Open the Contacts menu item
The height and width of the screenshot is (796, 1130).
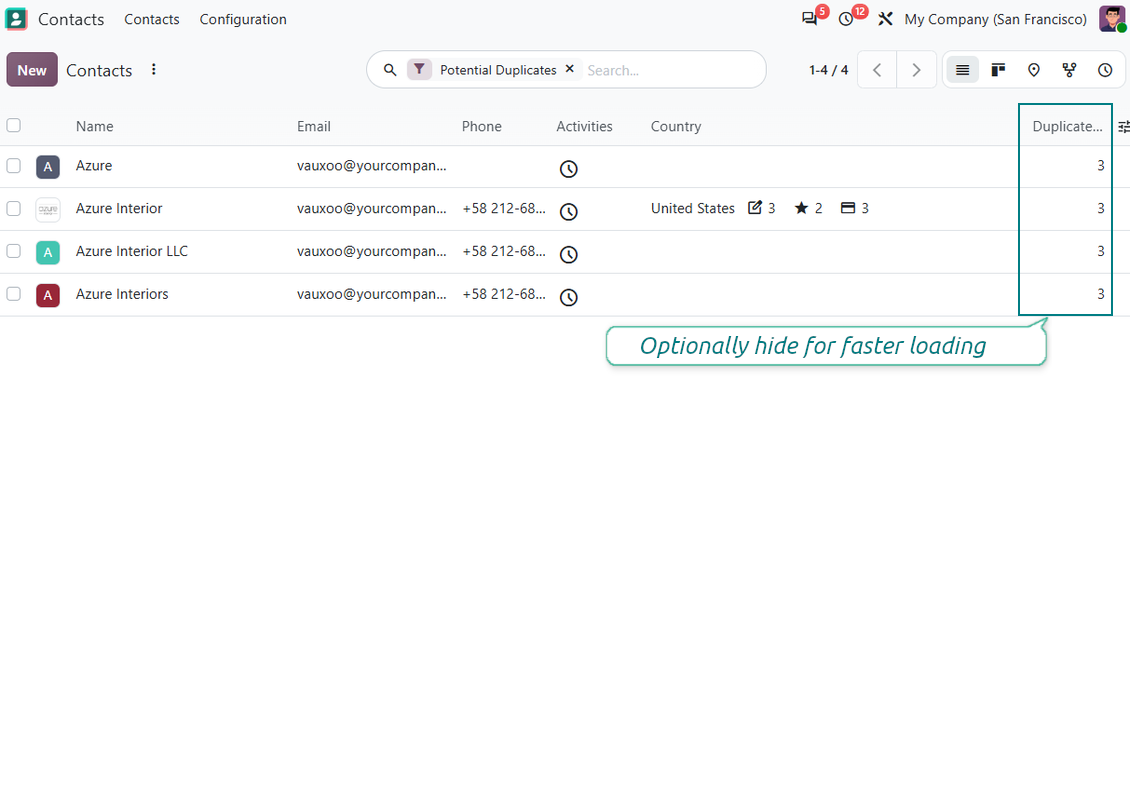tap(151, 19)
